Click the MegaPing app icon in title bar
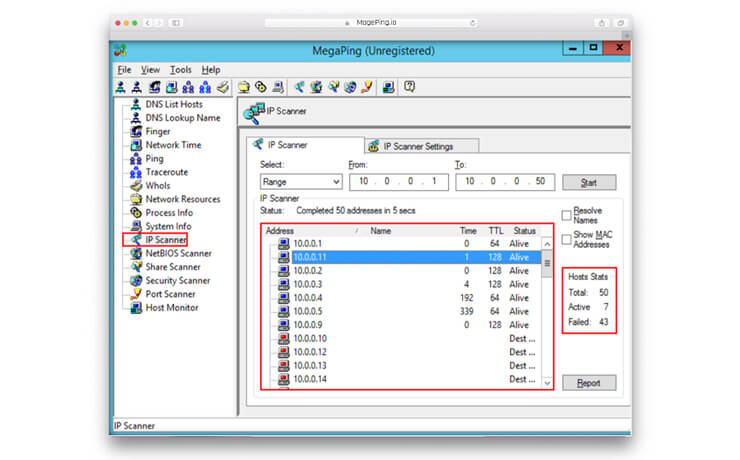Viewport: 740px width, 460px height. pos(120,50)
